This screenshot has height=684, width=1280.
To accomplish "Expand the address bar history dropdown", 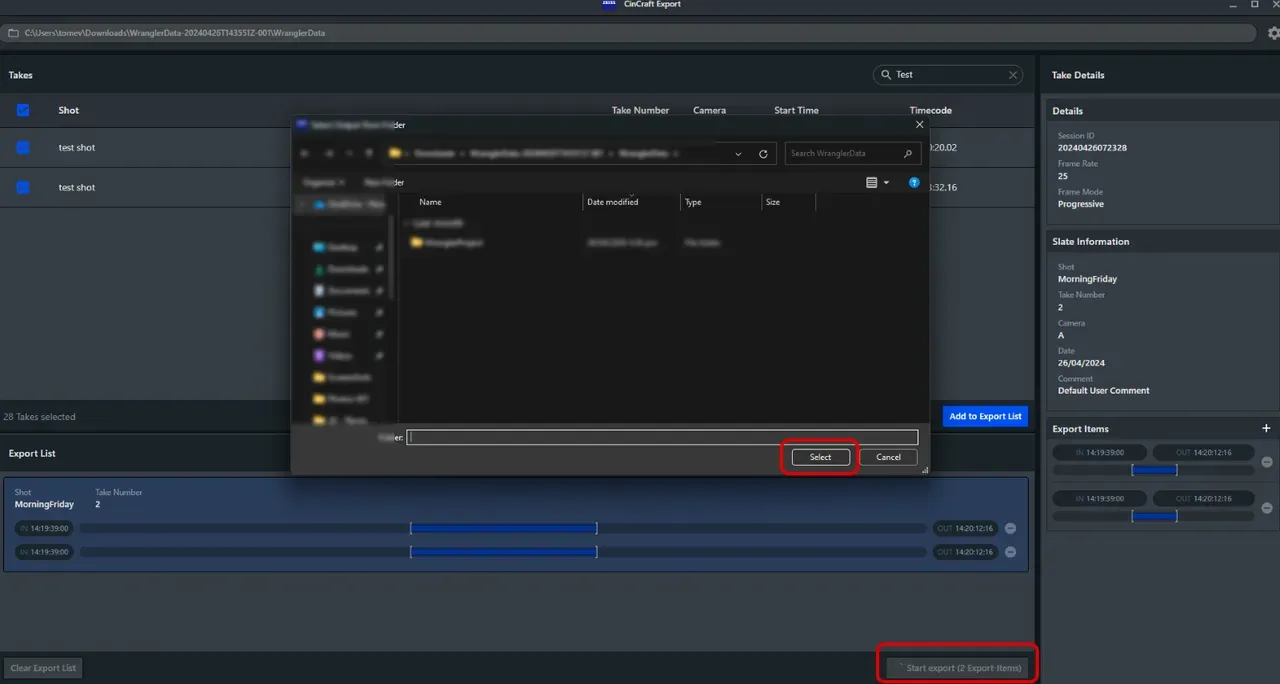I will tap(738, 154).
